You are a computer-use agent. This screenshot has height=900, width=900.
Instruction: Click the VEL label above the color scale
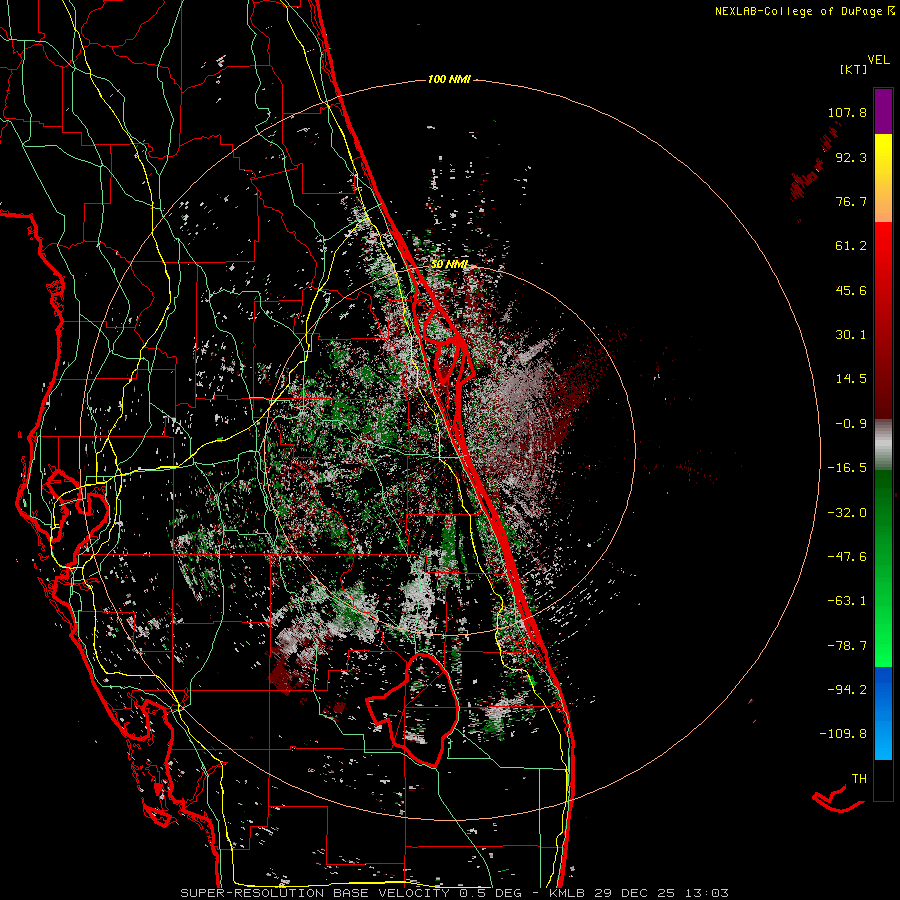tap(878, 59)
